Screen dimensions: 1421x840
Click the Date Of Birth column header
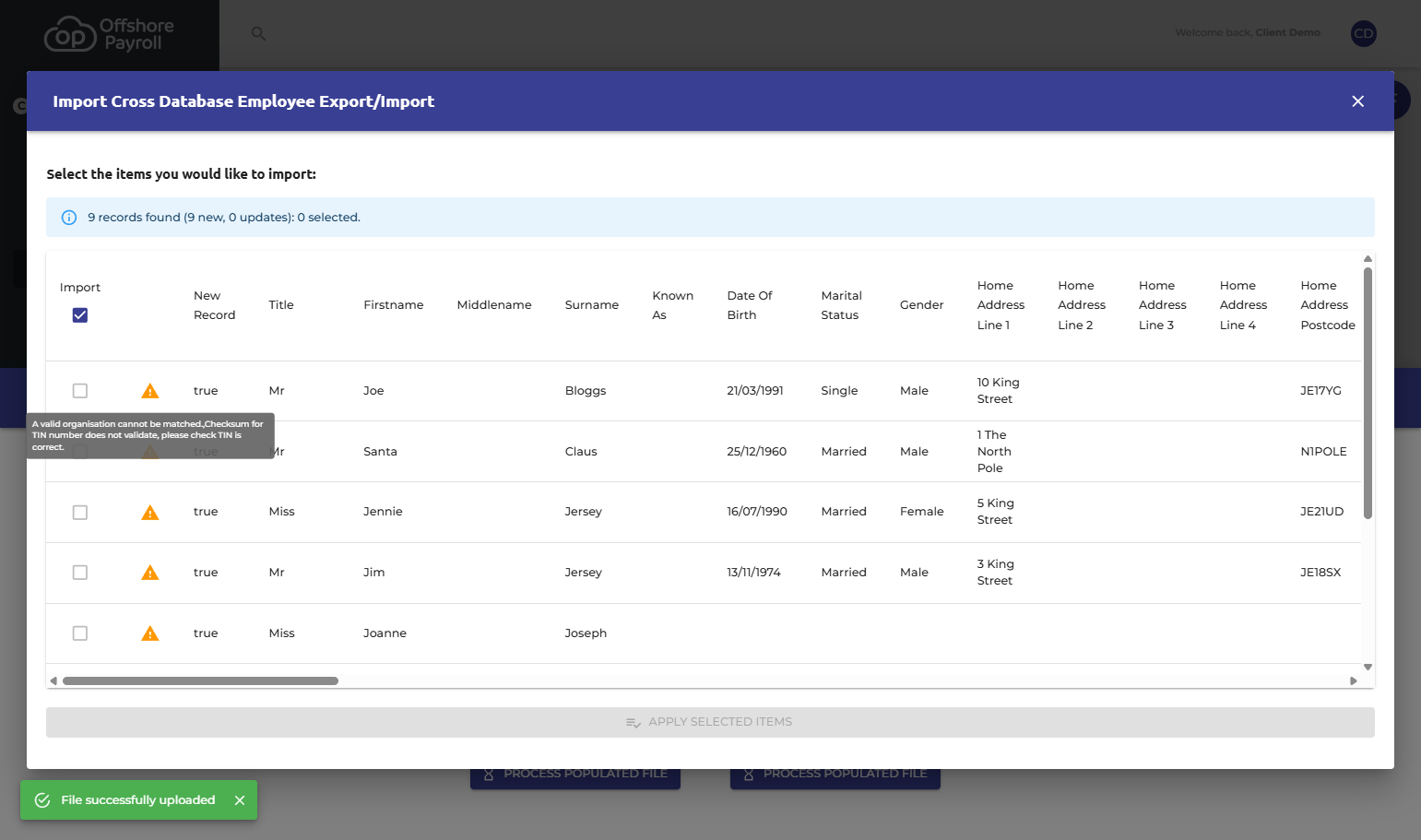pos(750,305)
